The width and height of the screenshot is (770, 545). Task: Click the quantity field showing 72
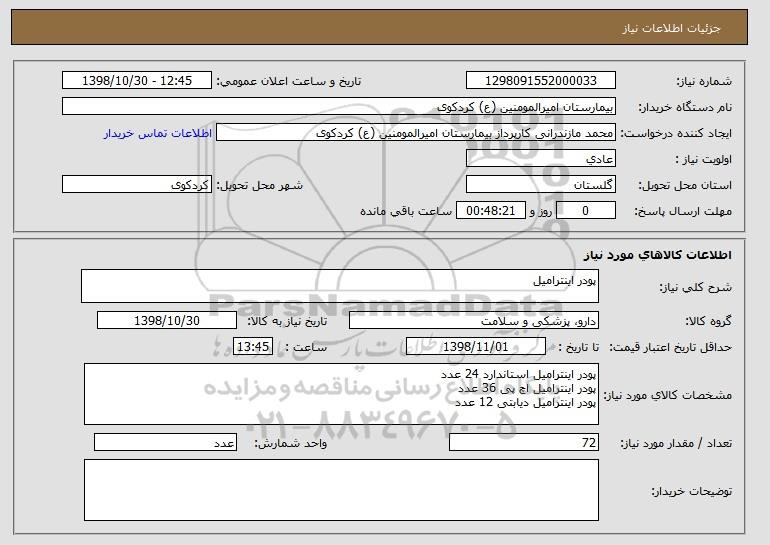pos(524,442)
